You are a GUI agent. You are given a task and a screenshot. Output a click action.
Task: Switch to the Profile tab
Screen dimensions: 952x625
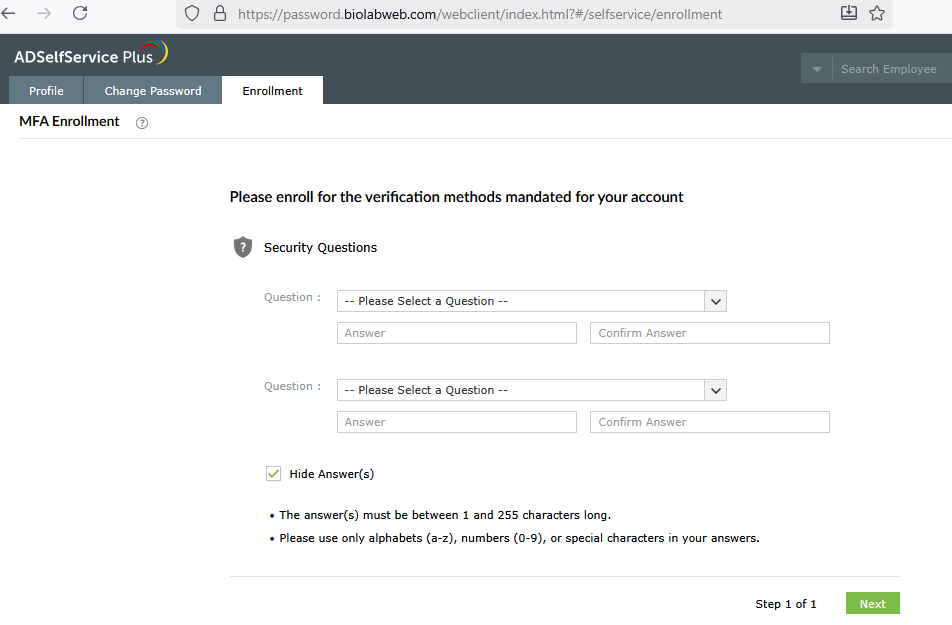coord(46,91)
